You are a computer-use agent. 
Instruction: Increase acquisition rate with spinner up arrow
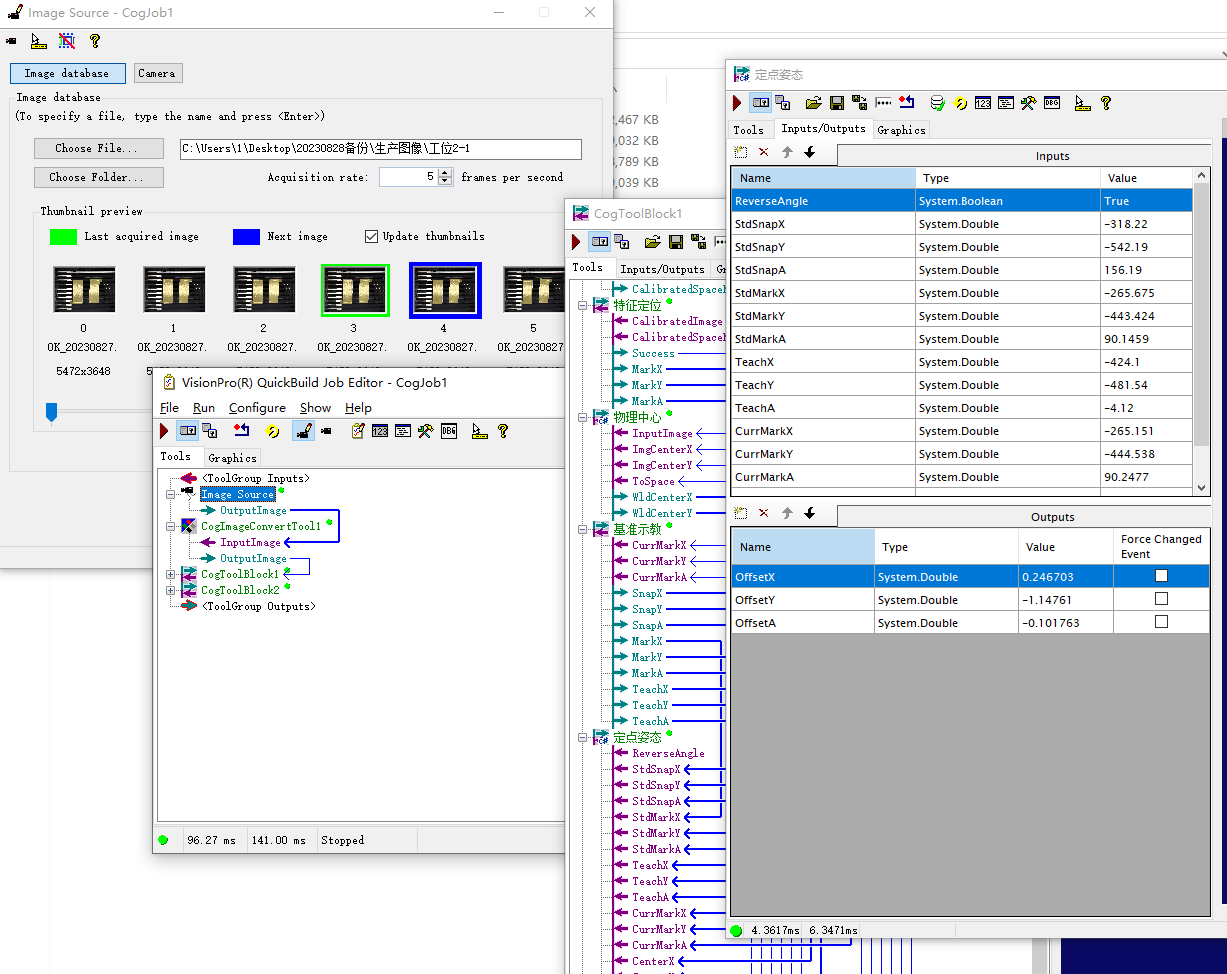[x=445, y=172]
